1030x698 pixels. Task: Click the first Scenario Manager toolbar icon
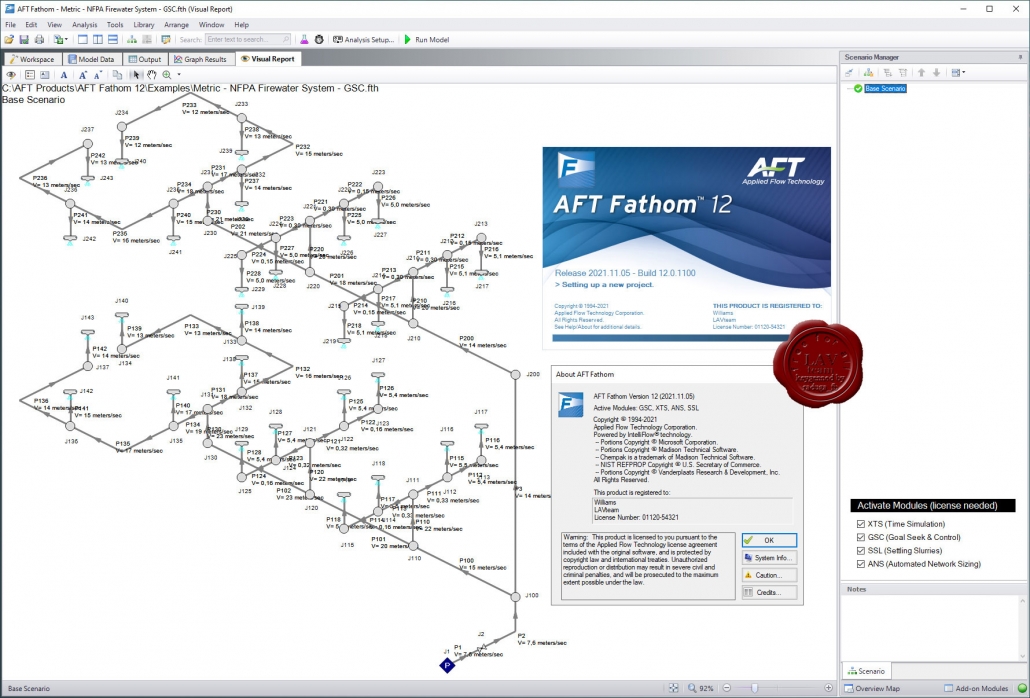(x=849, y=73)
